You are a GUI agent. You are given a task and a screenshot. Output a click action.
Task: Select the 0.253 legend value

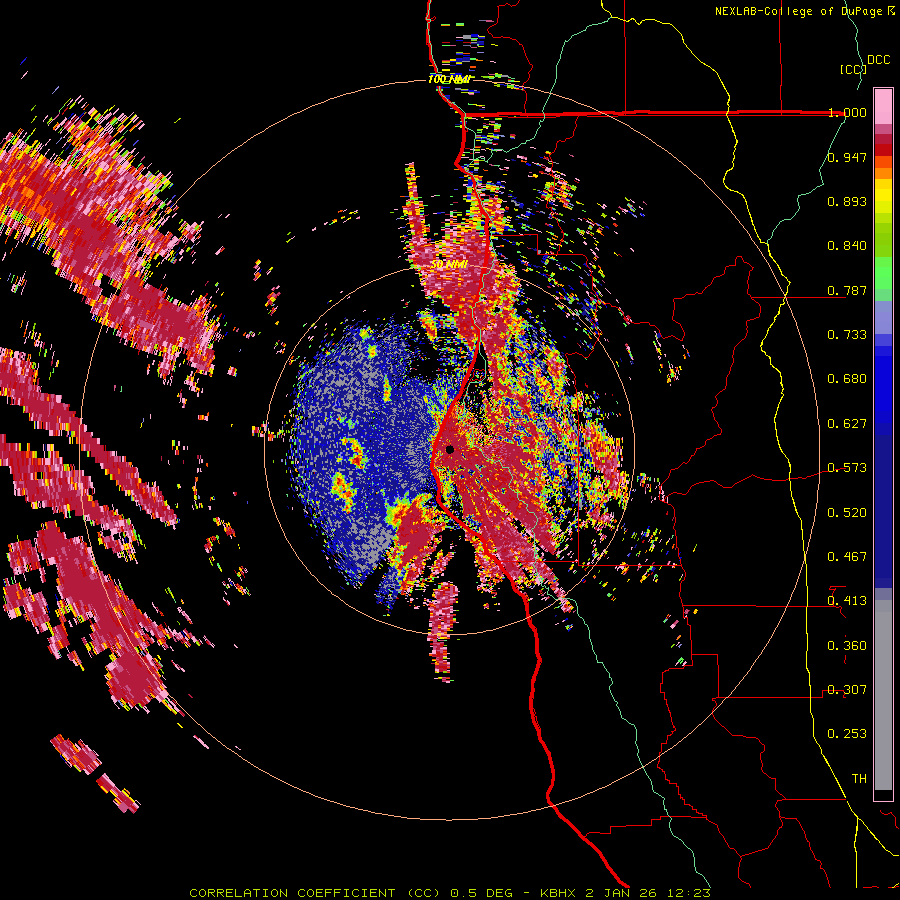[x=847, y=734]
